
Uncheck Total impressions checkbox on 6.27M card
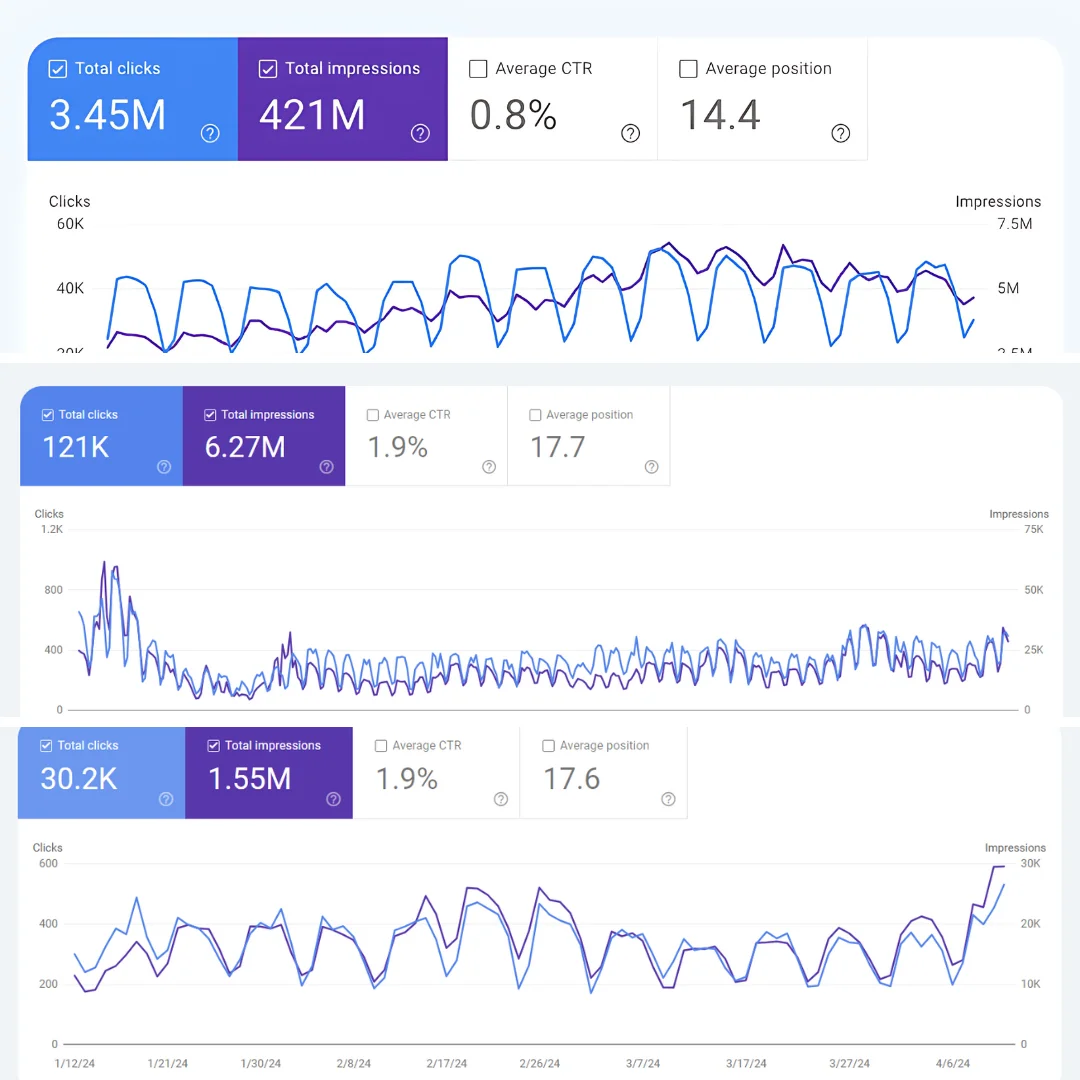coord(210,415)
